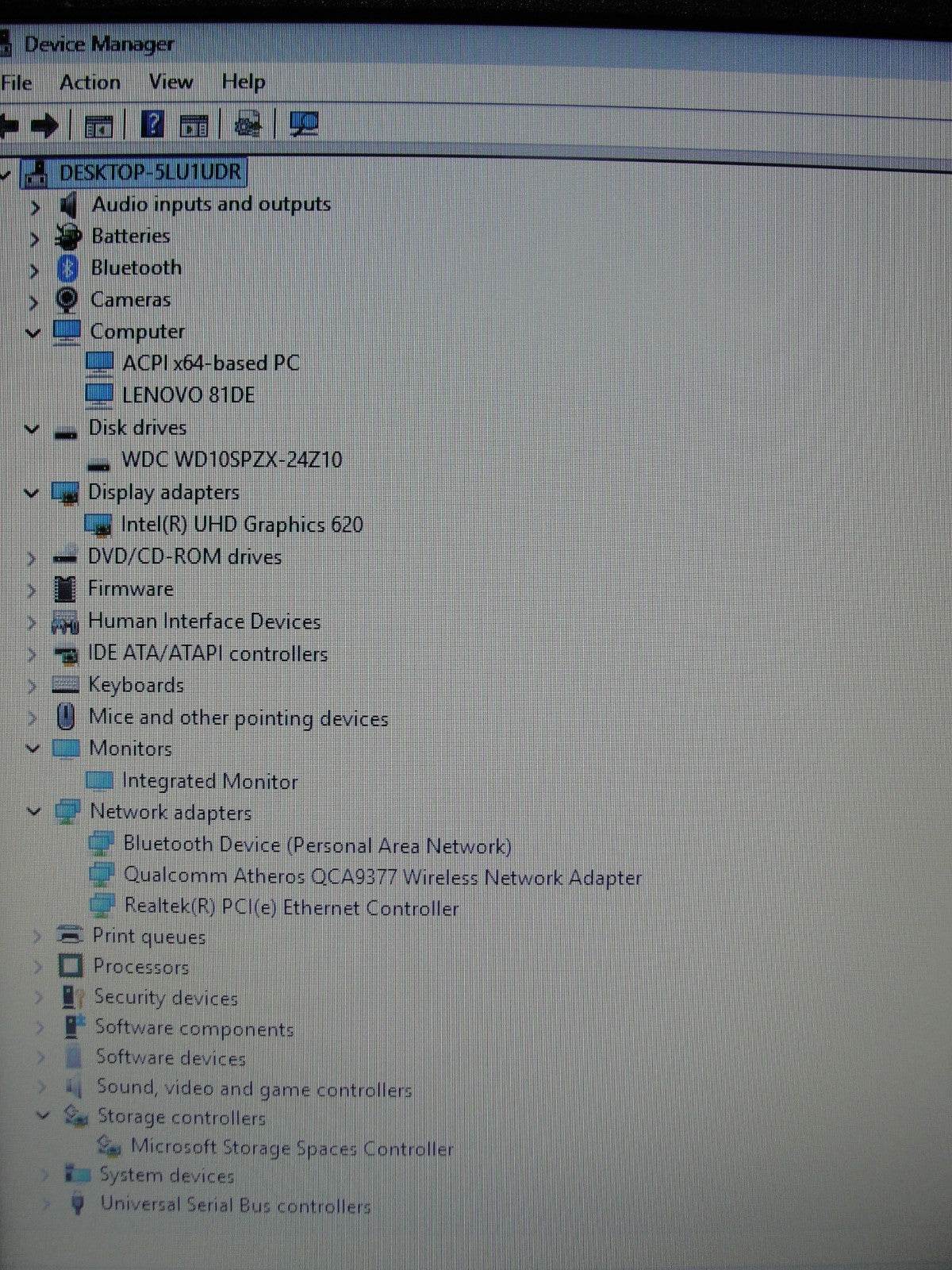The height and width of the screenshot is (1270, 952).
Task: Select Realtek PCI(e) Ethernet Controller entry
Action: point(291,907)
